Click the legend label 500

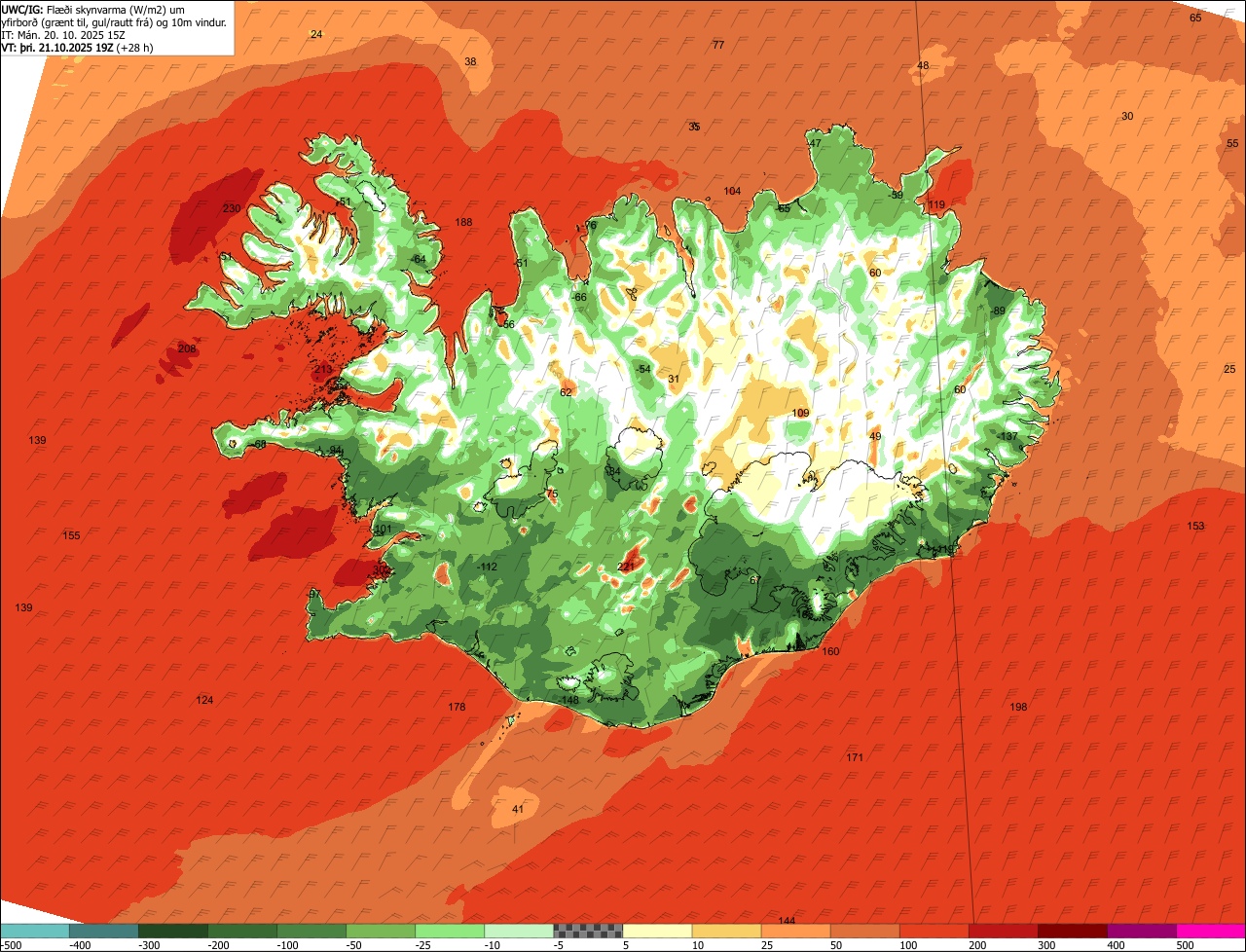(x=1184, y=945)
